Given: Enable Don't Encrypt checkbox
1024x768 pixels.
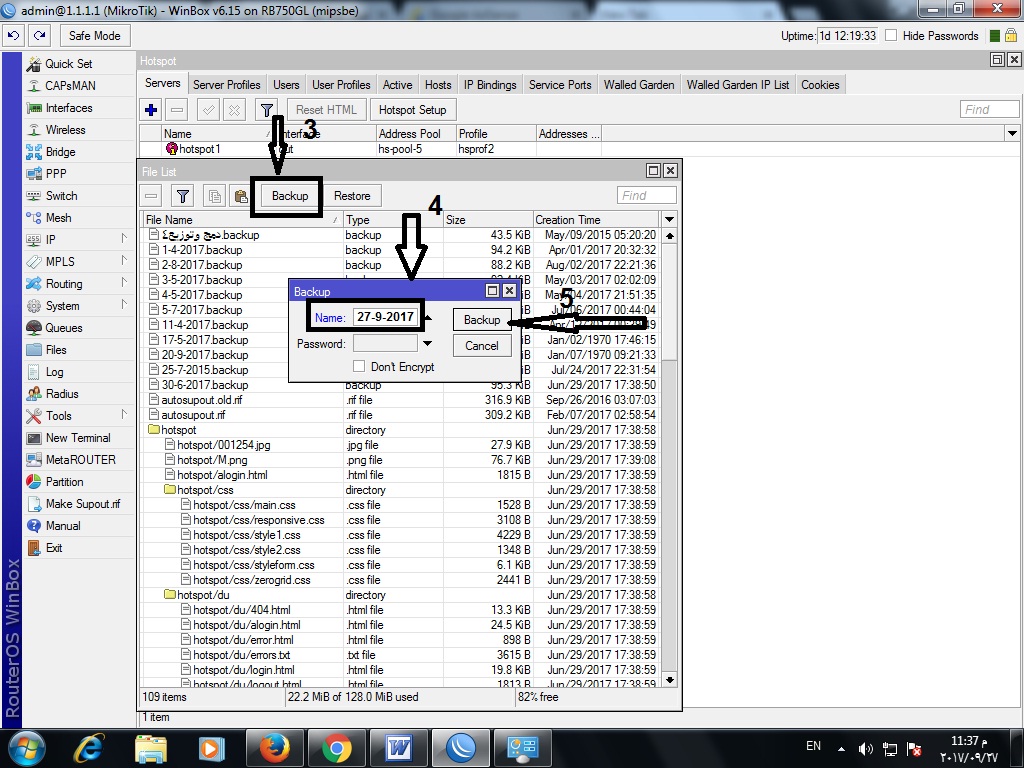Looking at the screenshot, I should (x=359, y=366).
